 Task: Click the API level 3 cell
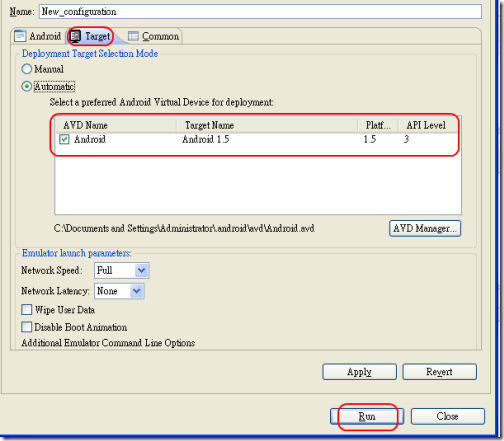pos(406,139)
